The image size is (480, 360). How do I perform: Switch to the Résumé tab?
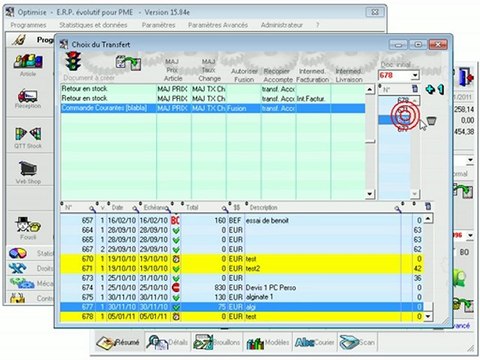pyautogui.click(x=118, y=342)
